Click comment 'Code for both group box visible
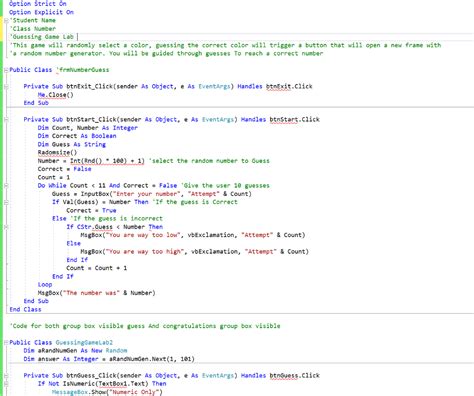The height and width of the screenshot is (396, 474). [145, 326]
